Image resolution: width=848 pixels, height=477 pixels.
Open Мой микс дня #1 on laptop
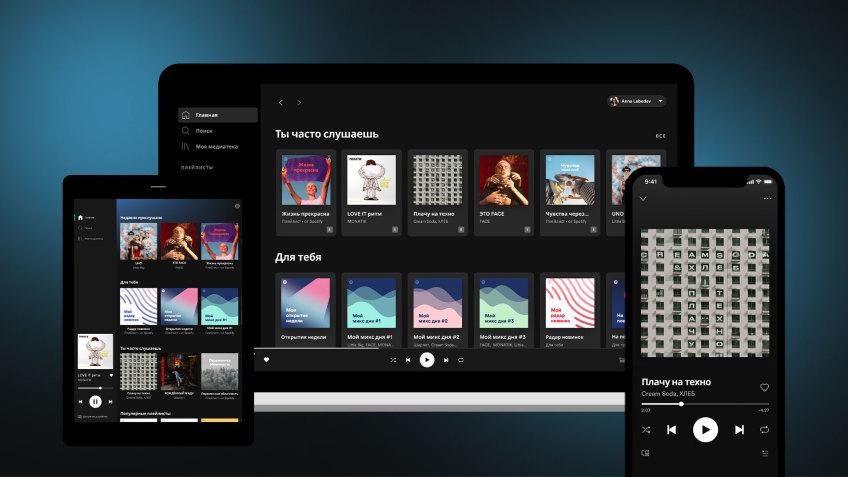[372, 310]
